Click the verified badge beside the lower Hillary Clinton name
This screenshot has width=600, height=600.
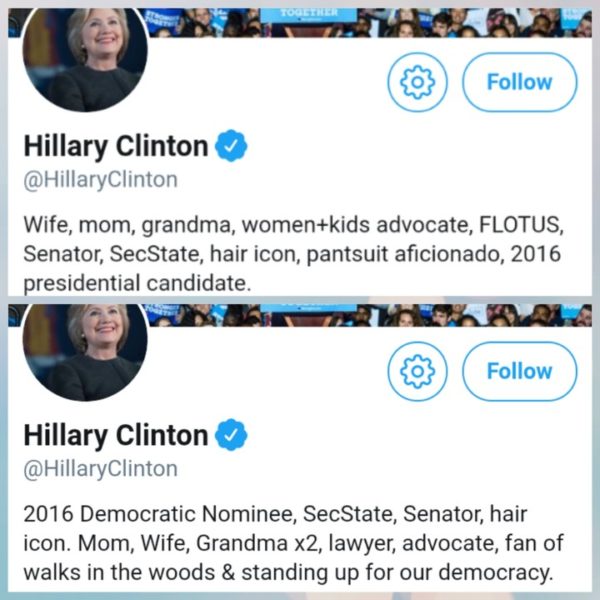pyautogui.click(x=232, y=435)
